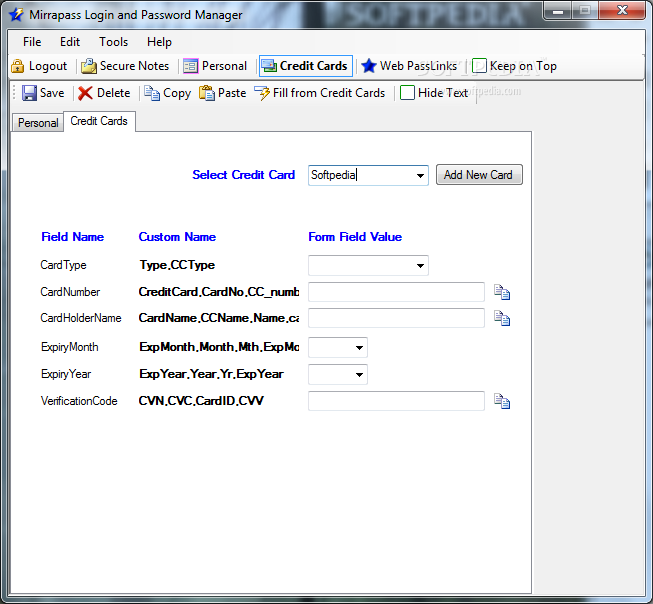Screen dimensions: 653x604
Task: Click the Mirrapass title bar app icon
Action: (17, 15)
